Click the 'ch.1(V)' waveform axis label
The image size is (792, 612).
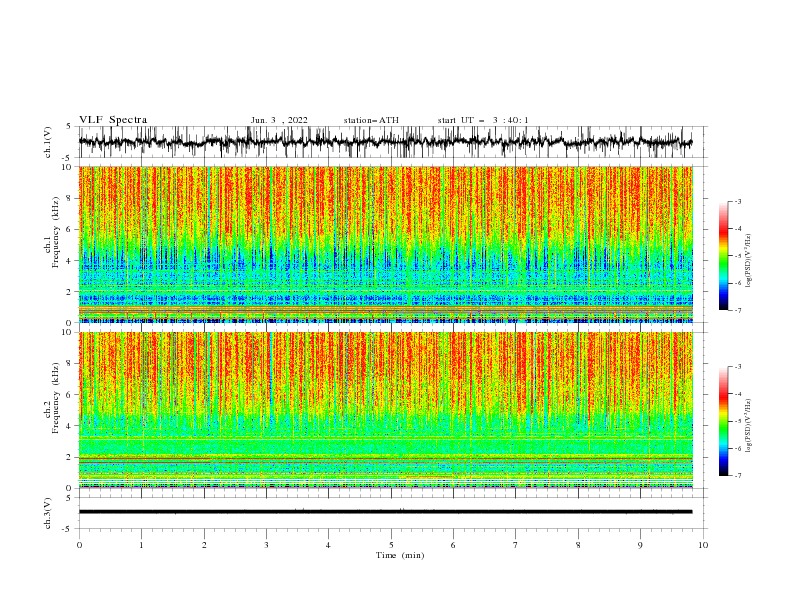click(x=48, y=142)
